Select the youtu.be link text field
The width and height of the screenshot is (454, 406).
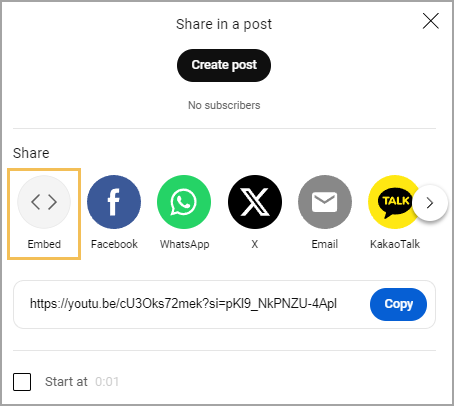(183, 304)
